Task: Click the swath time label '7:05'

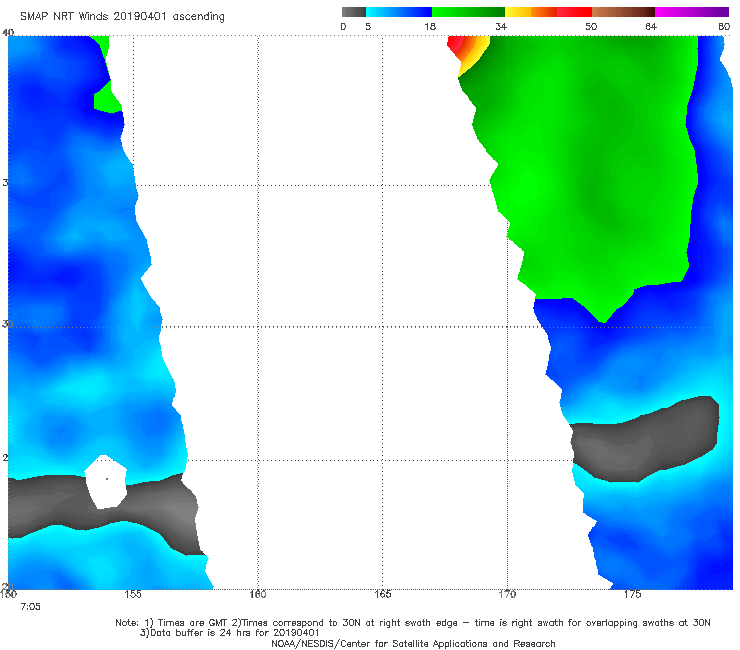Action: (31, 607)
